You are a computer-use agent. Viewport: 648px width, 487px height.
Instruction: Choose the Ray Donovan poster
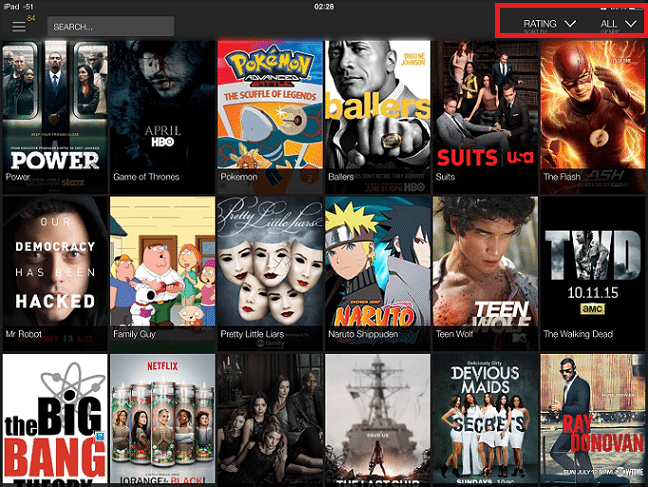(593, 418)
